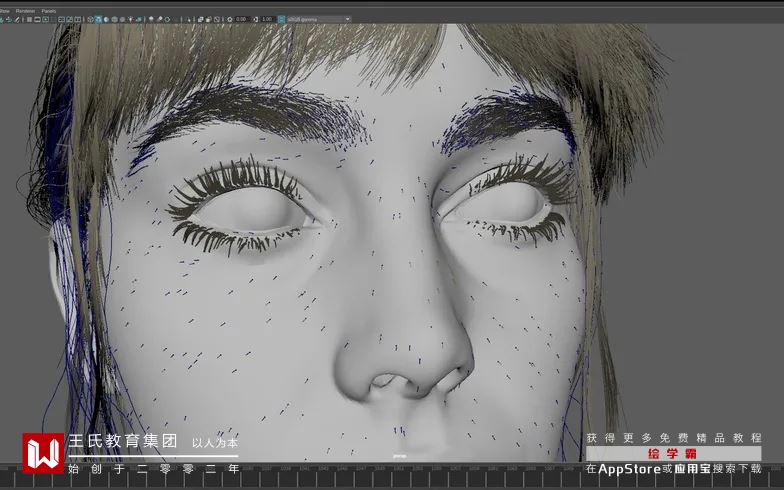Toggle the Use All Lights icon

(131, 20)
